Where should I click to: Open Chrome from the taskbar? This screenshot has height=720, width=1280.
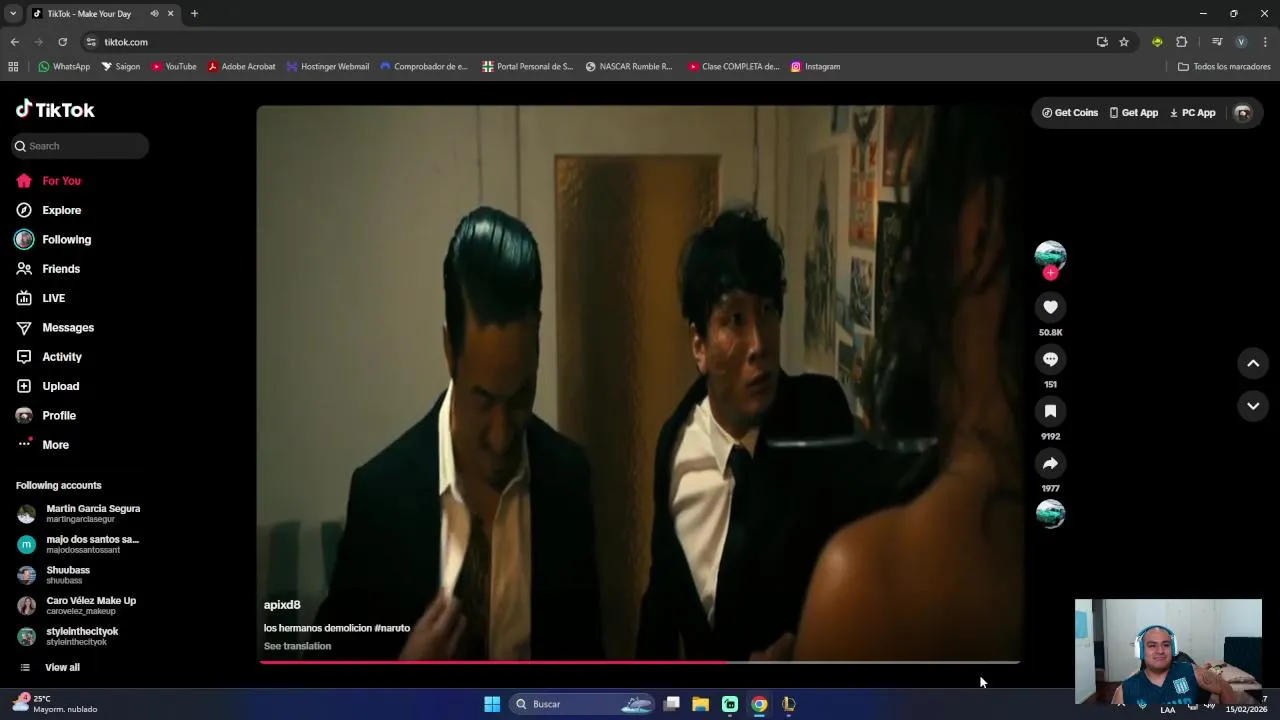pos(759,704)
